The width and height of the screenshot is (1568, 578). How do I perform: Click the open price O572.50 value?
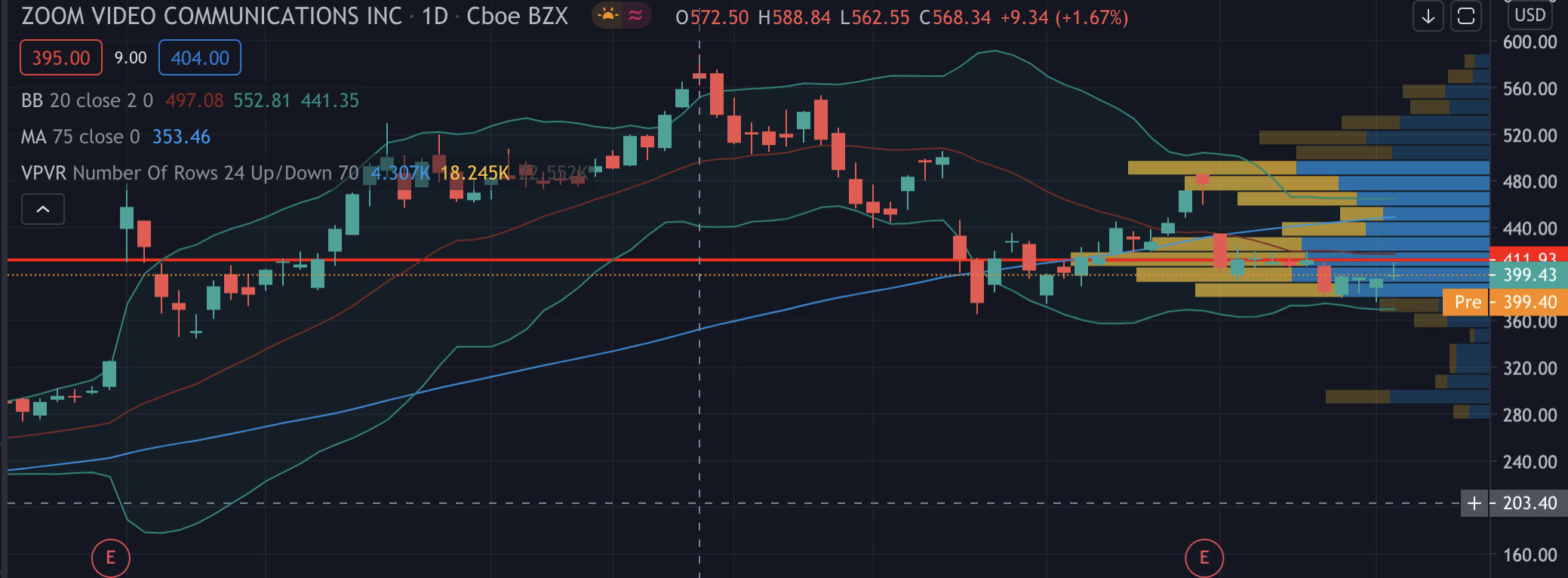coord(712,17)
